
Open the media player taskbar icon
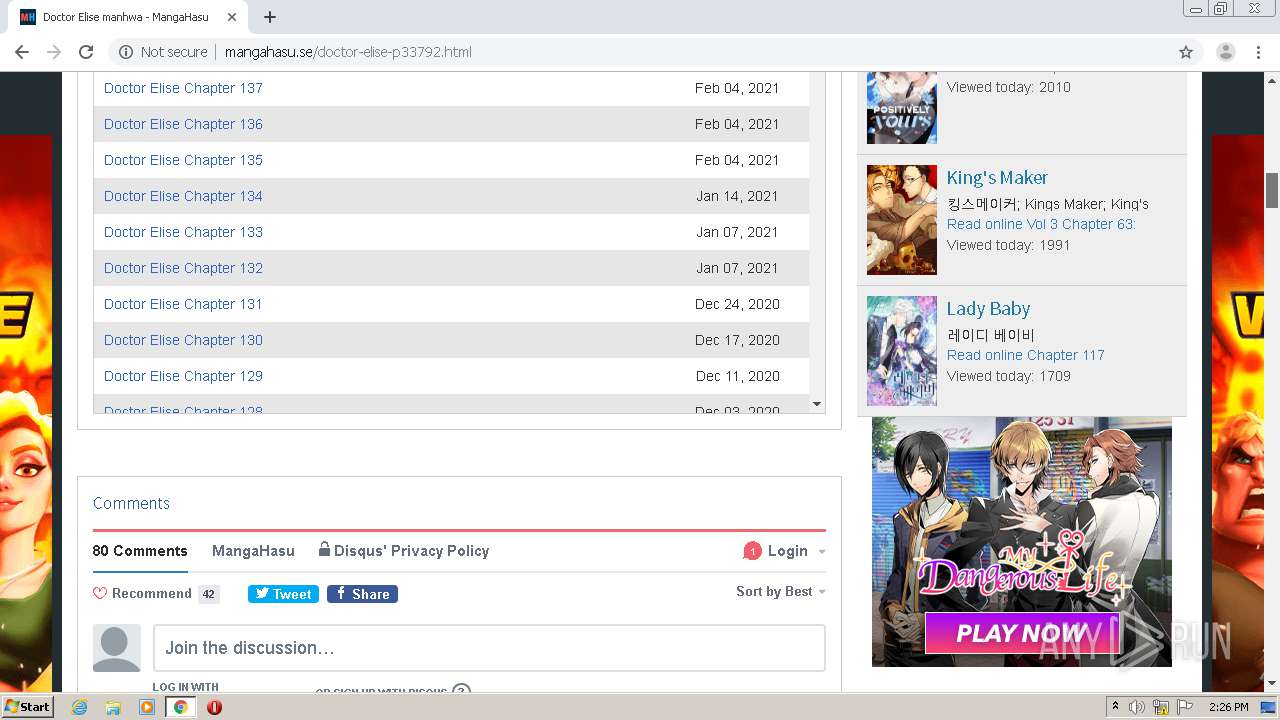click(147, 707)
